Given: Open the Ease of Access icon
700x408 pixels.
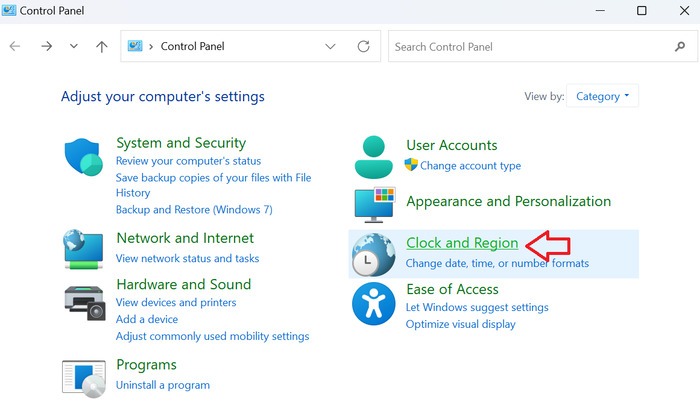Looking at the screenshot, I should (x=374, y=302).
